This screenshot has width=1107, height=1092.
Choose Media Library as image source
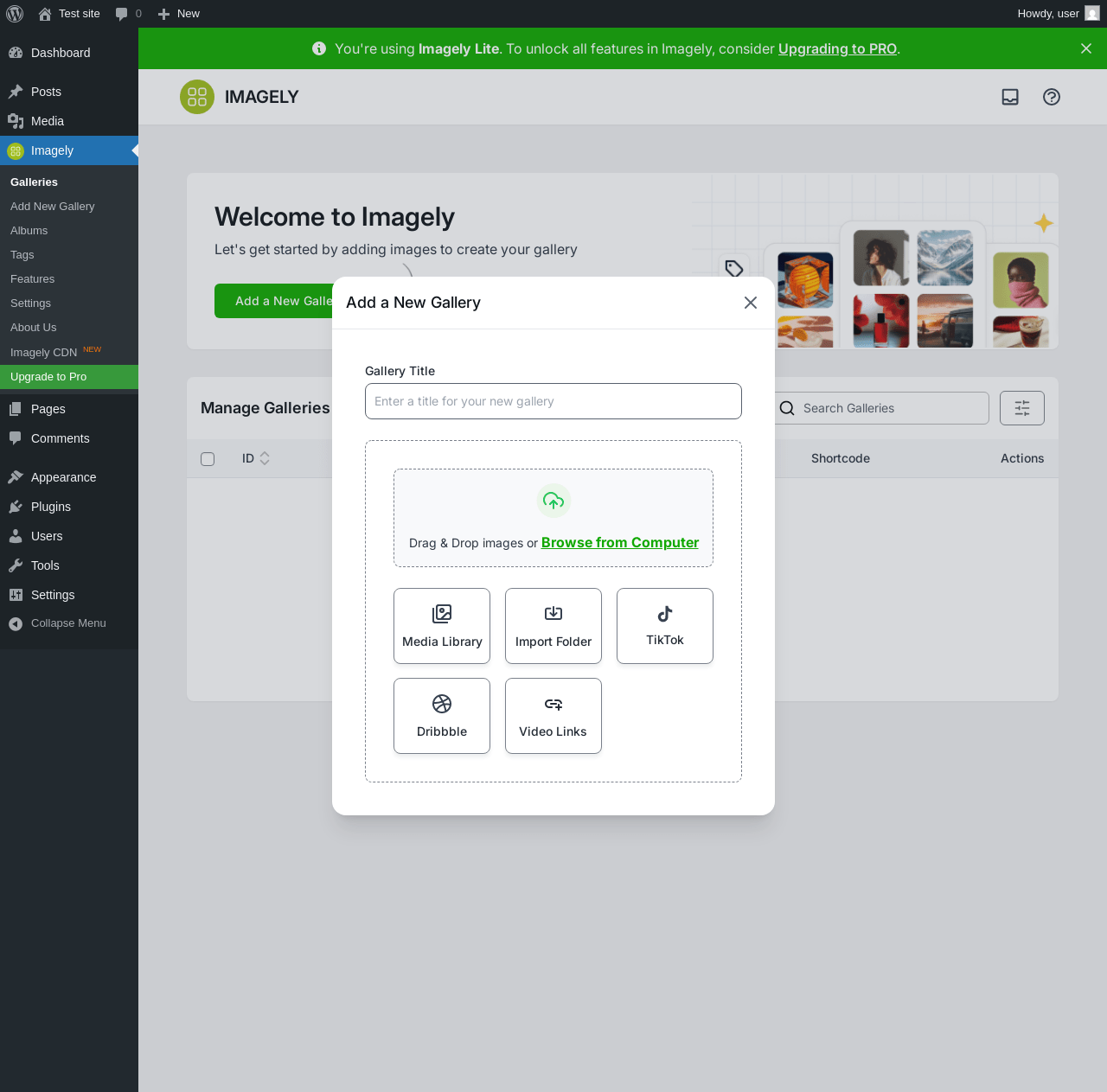click(x=442, y=626)
